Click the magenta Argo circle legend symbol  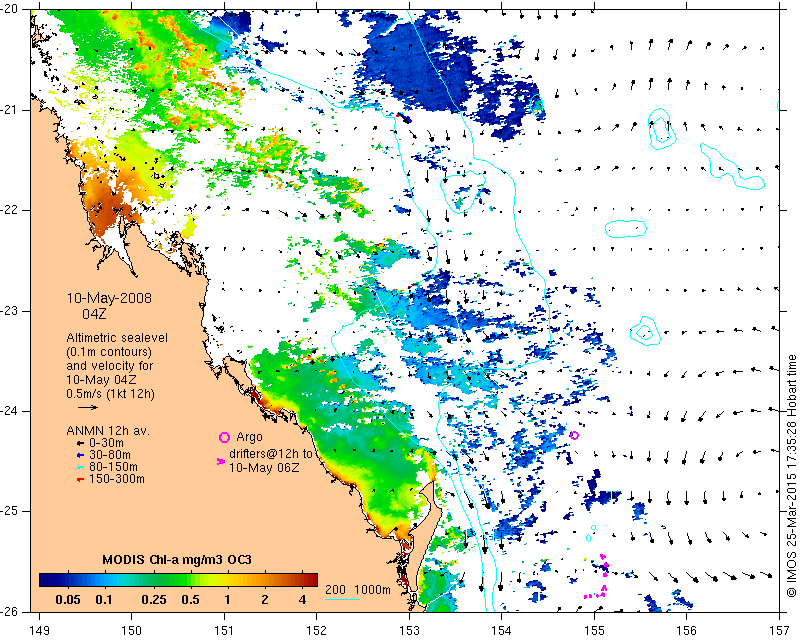point(224,437)
